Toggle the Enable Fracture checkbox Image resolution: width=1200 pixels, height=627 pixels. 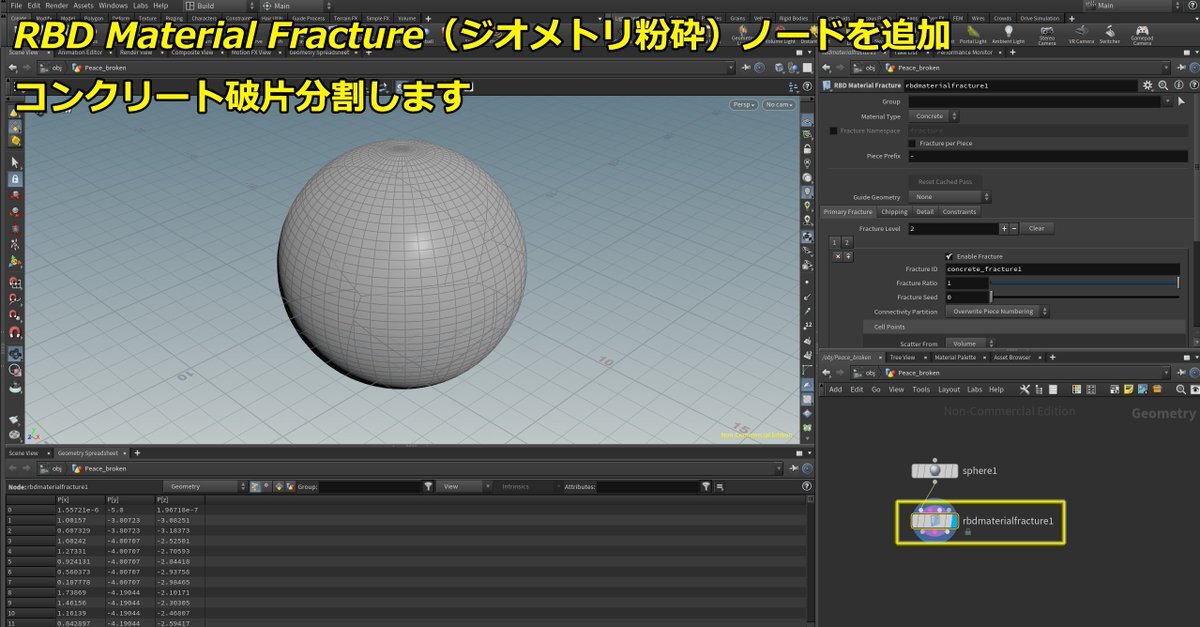tap(949, 256)
